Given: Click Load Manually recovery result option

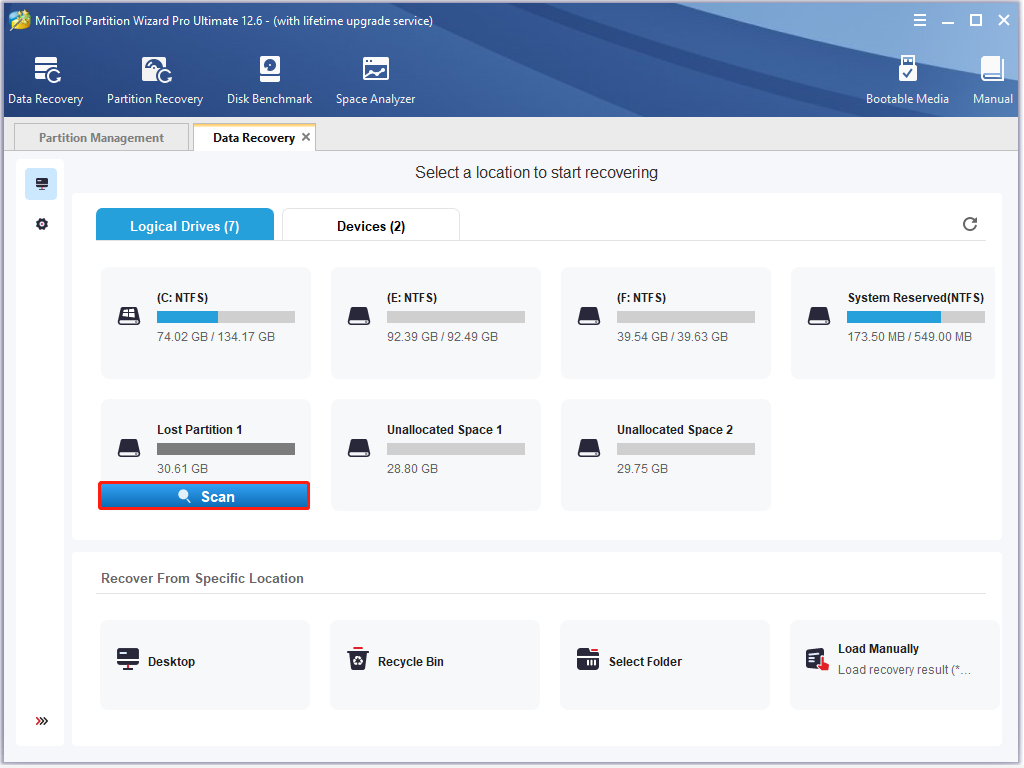Looking at the screenshot, I should 893,659.
